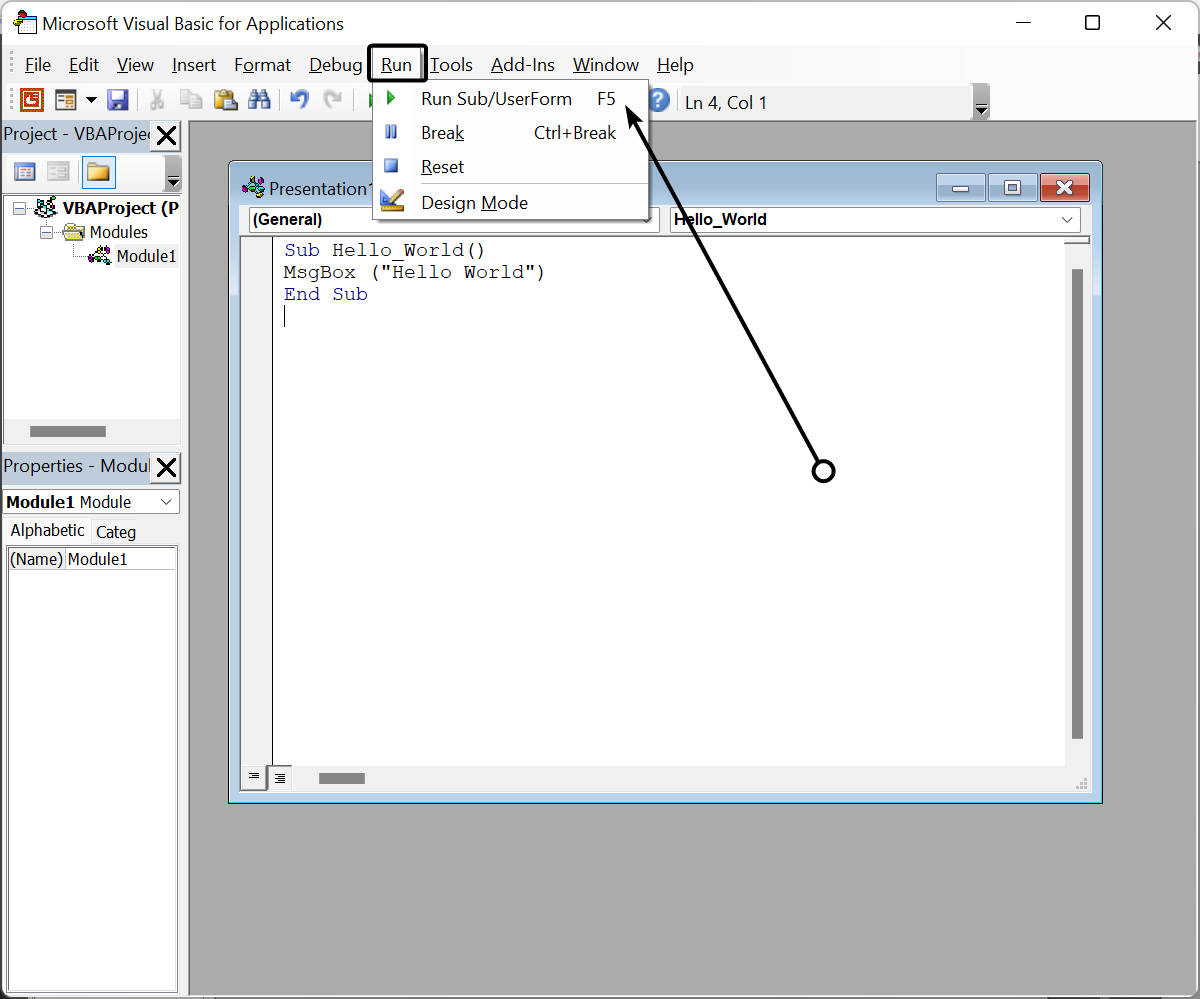This screenshot has height=999, width=1200.
Task: Close the Properties panel
Action: (x=166, y=467)
